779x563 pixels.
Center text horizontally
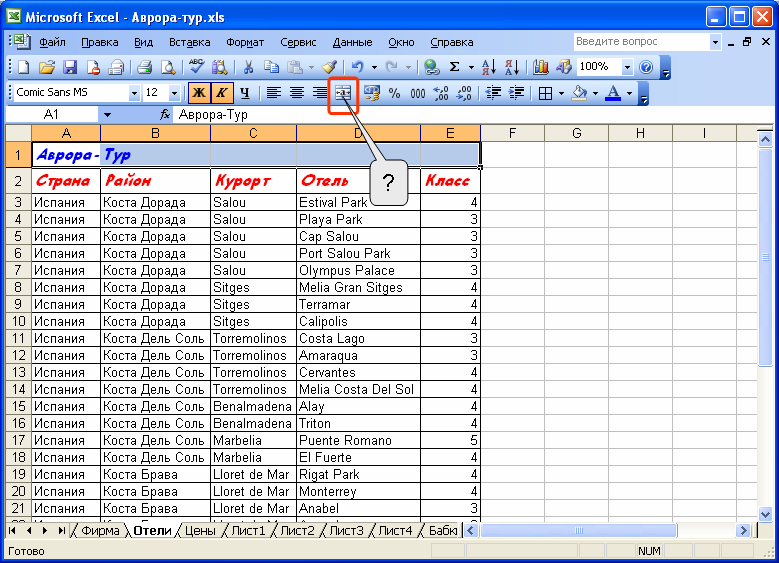(x=297, y=93)
